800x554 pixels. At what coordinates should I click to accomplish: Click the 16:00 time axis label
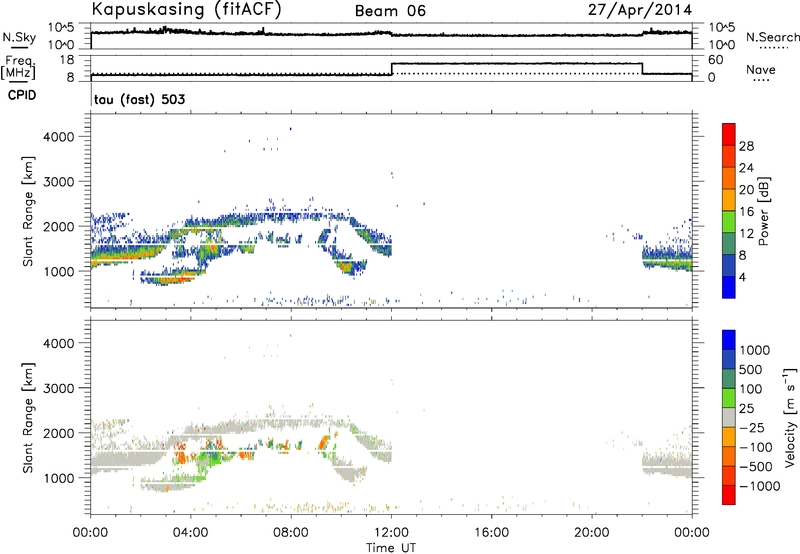point(491,533)
